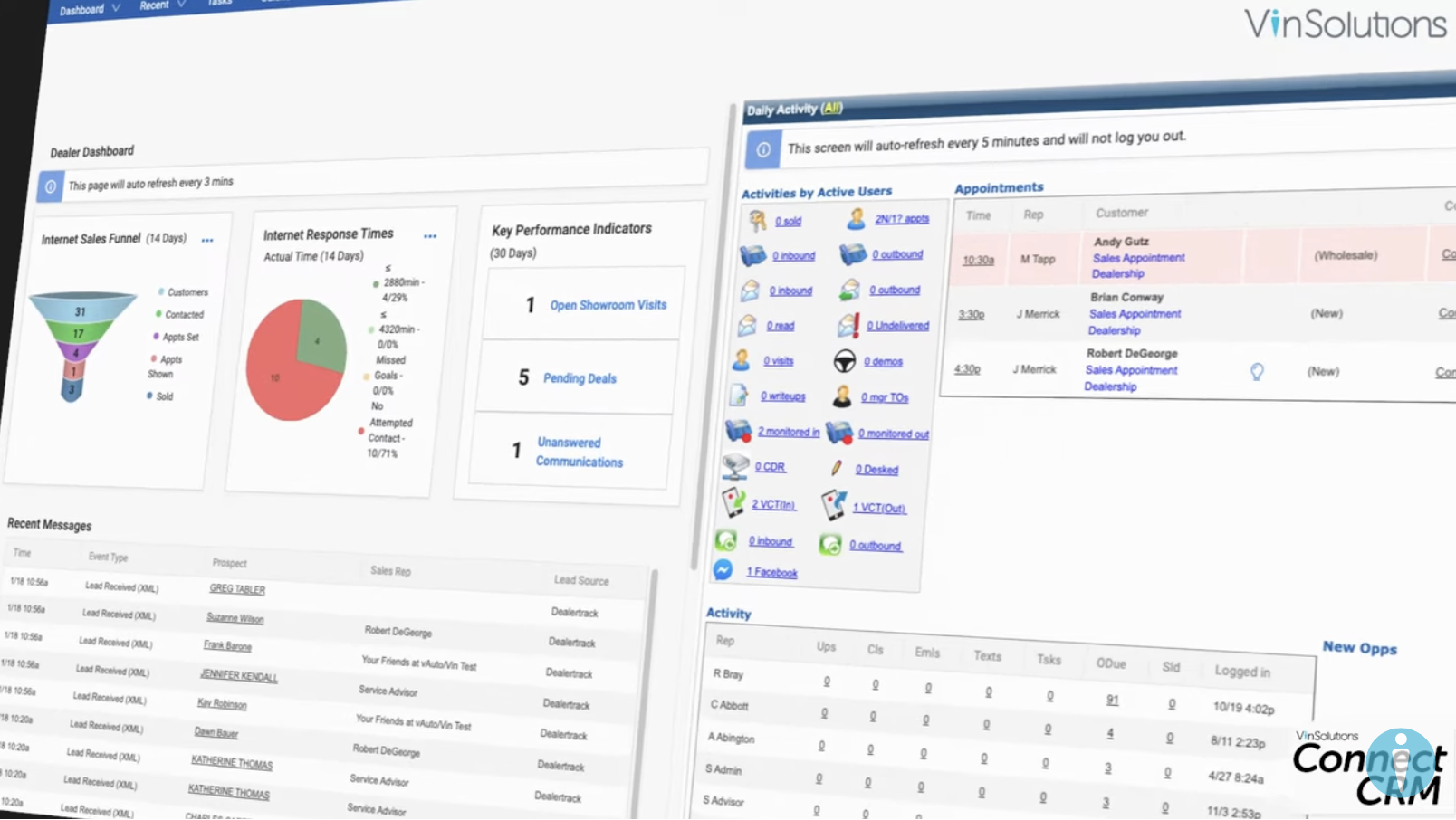The width and height of the screenshot is (1456, 820).
Task: Click the green text outbound icon
Action: click(x=830, y=544)
